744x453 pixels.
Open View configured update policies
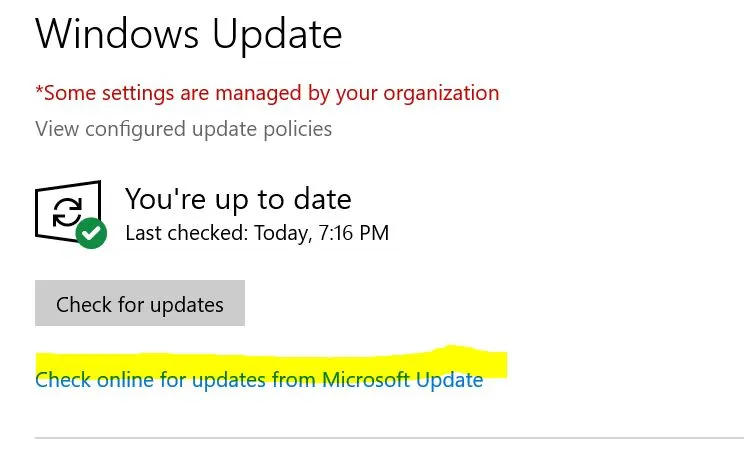(183, 129)
